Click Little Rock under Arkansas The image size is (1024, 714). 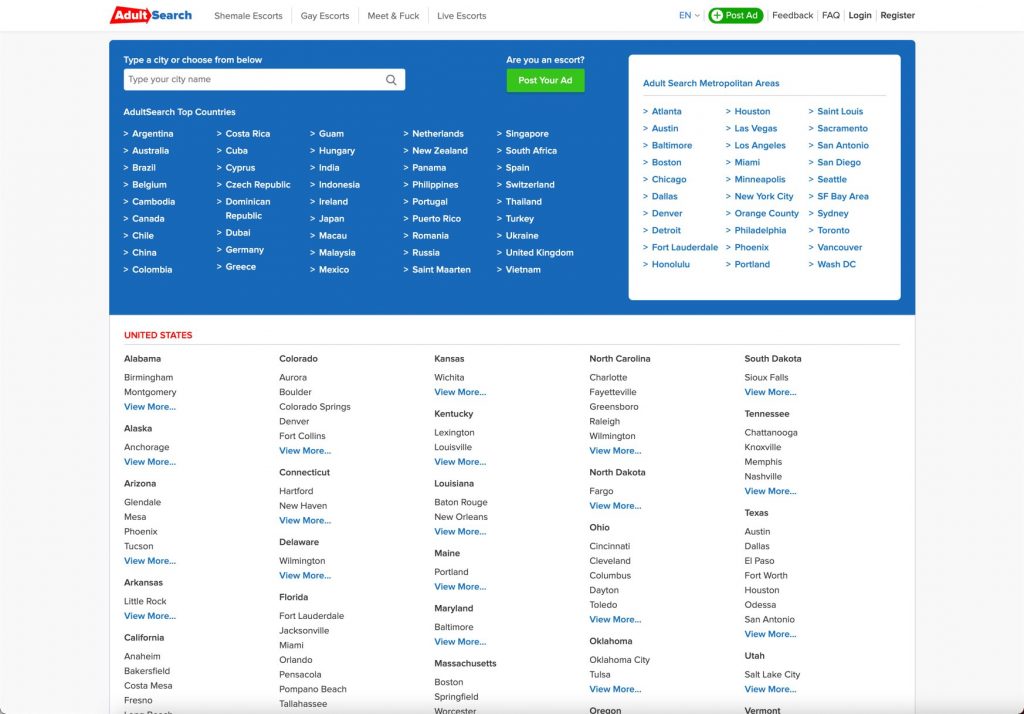point(145,601)
